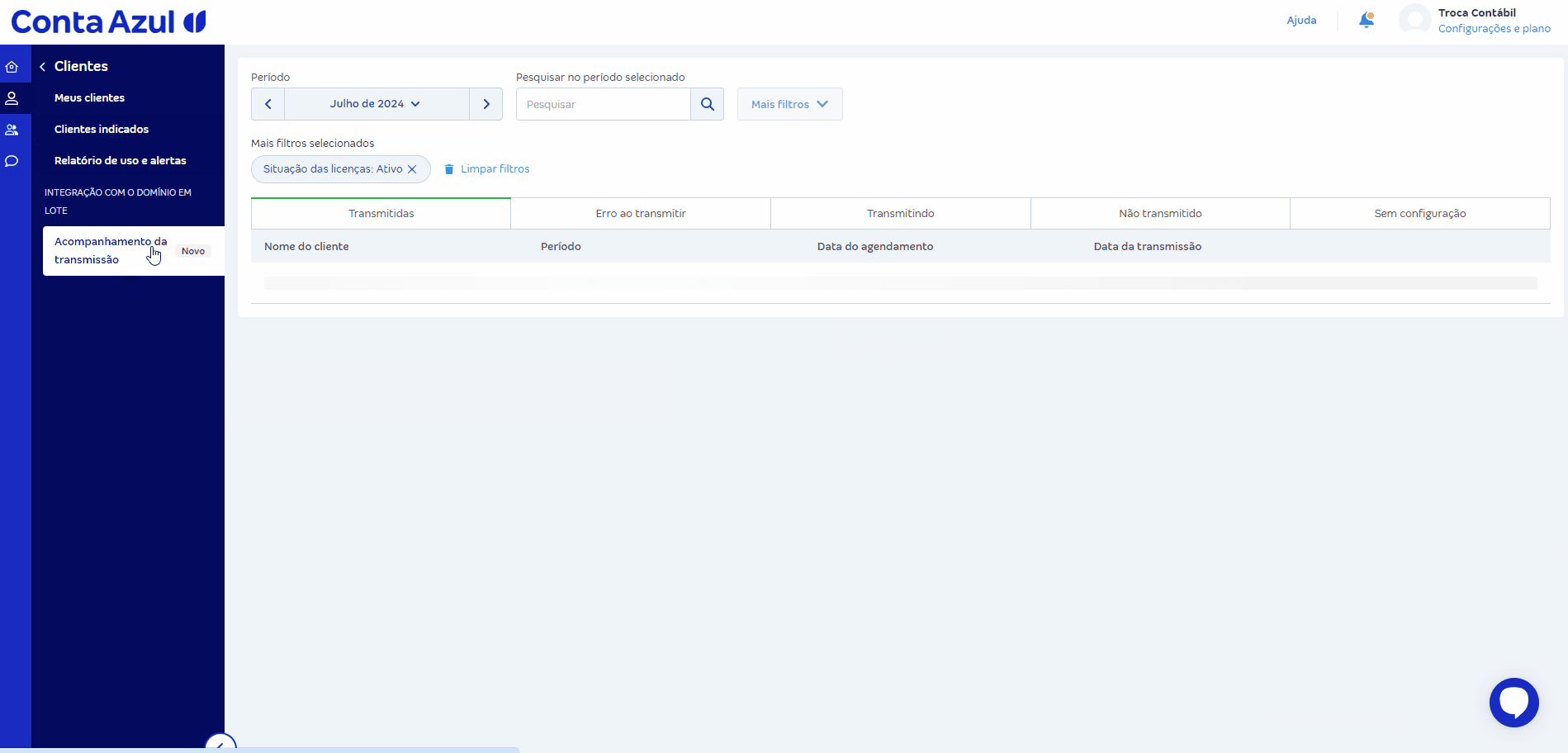The width and height of the screenshot is (1568, 753).
Task: Go to the next month
Action: 486,104
